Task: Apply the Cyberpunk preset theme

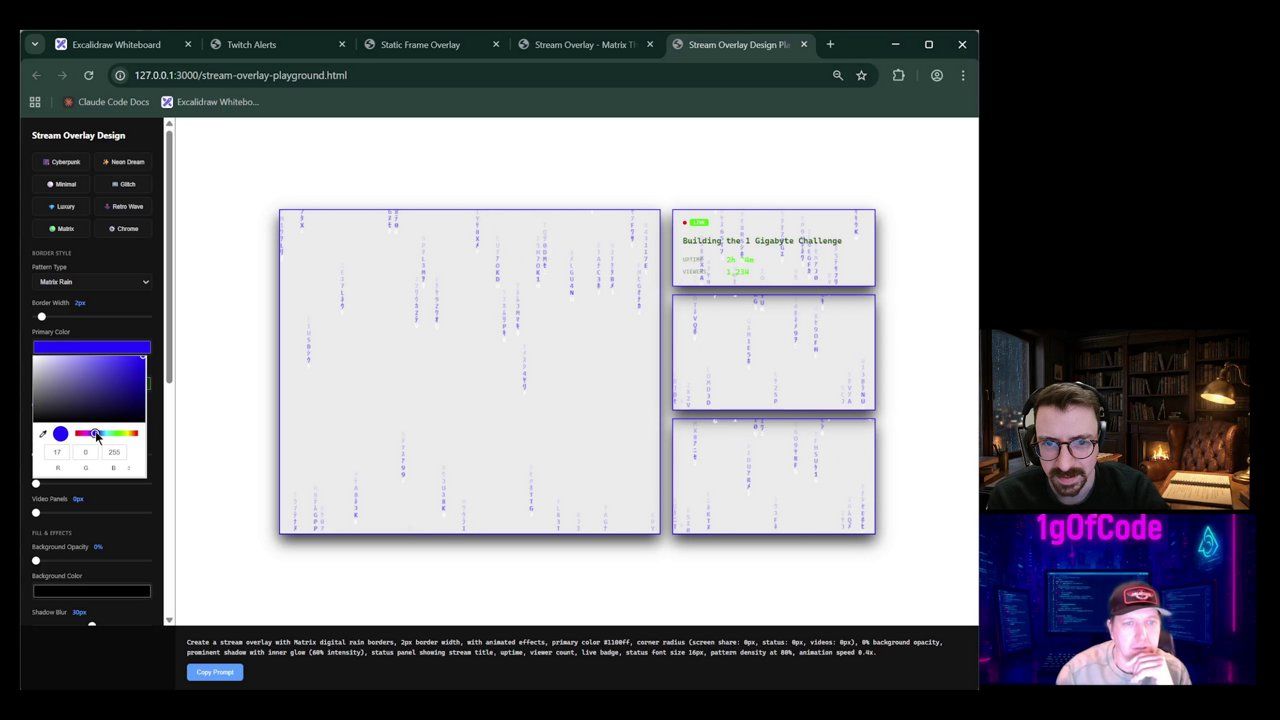Action: coord(62,162)
